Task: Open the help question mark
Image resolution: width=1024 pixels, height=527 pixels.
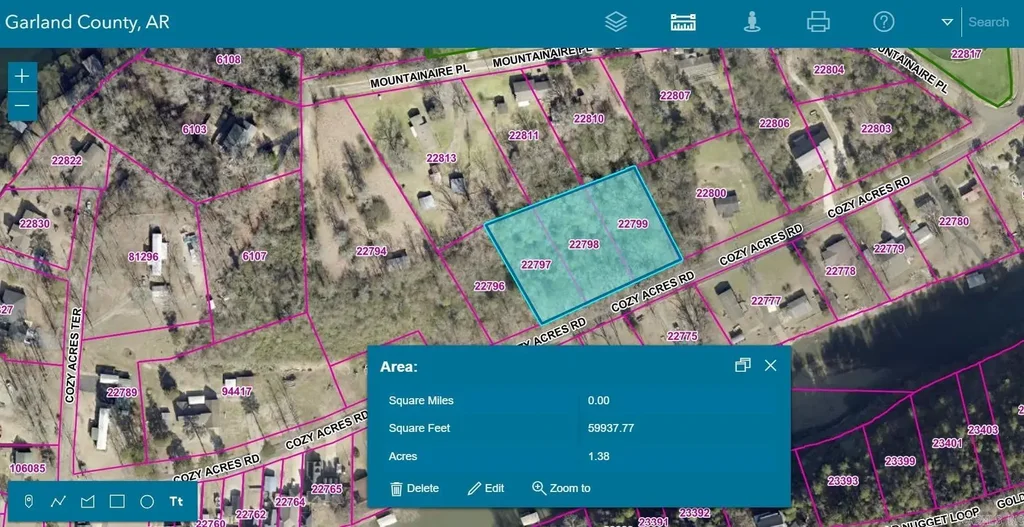Action: coord(883,22)
